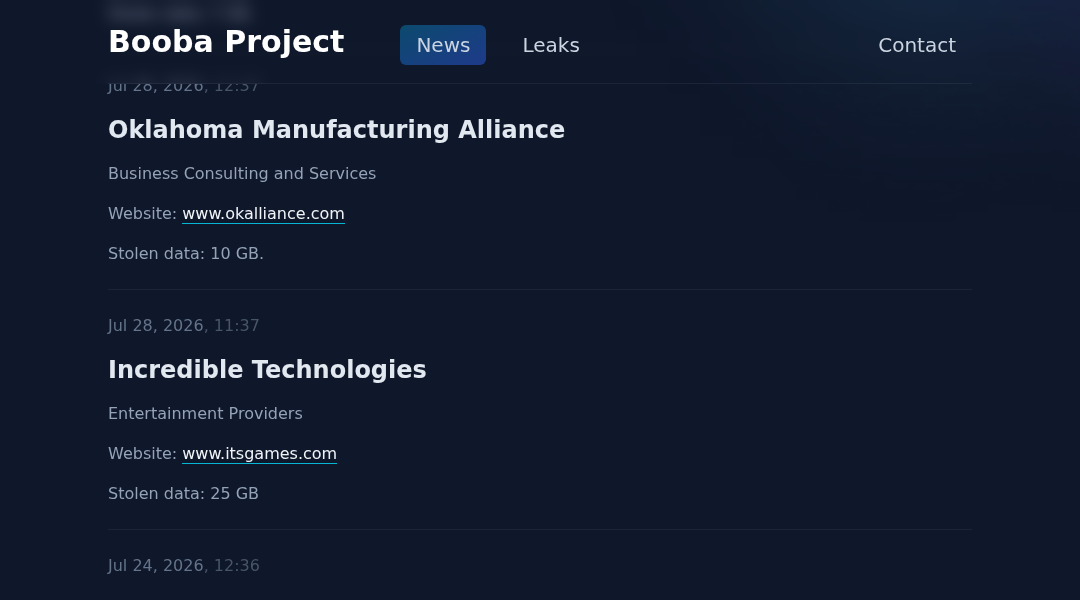1080x600 pixels.
Task: Click the Jul 24, 2026, 12:36 timestamp
Action: [184, 565]
